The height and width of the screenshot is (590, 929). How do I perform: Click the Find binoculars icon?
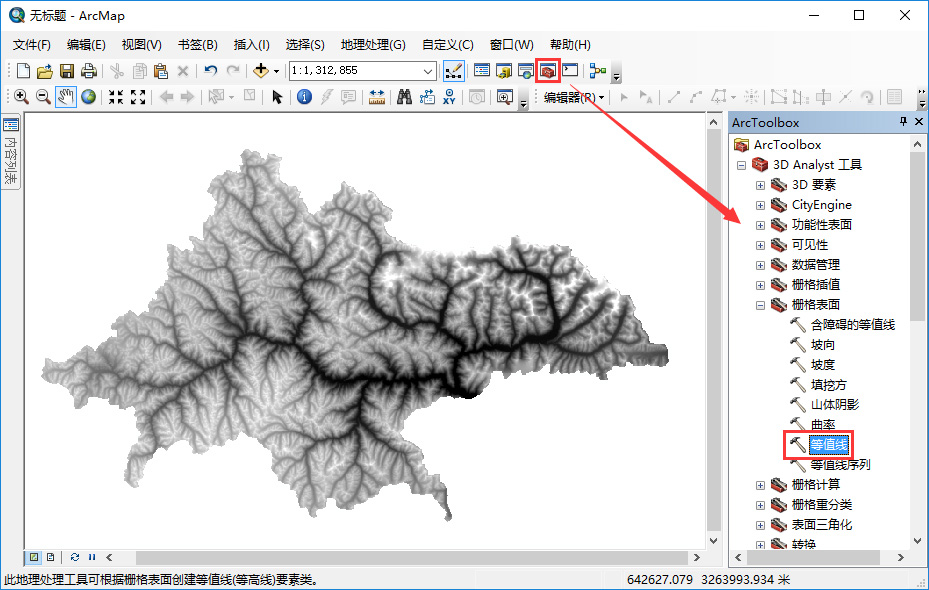pos(405,97)
